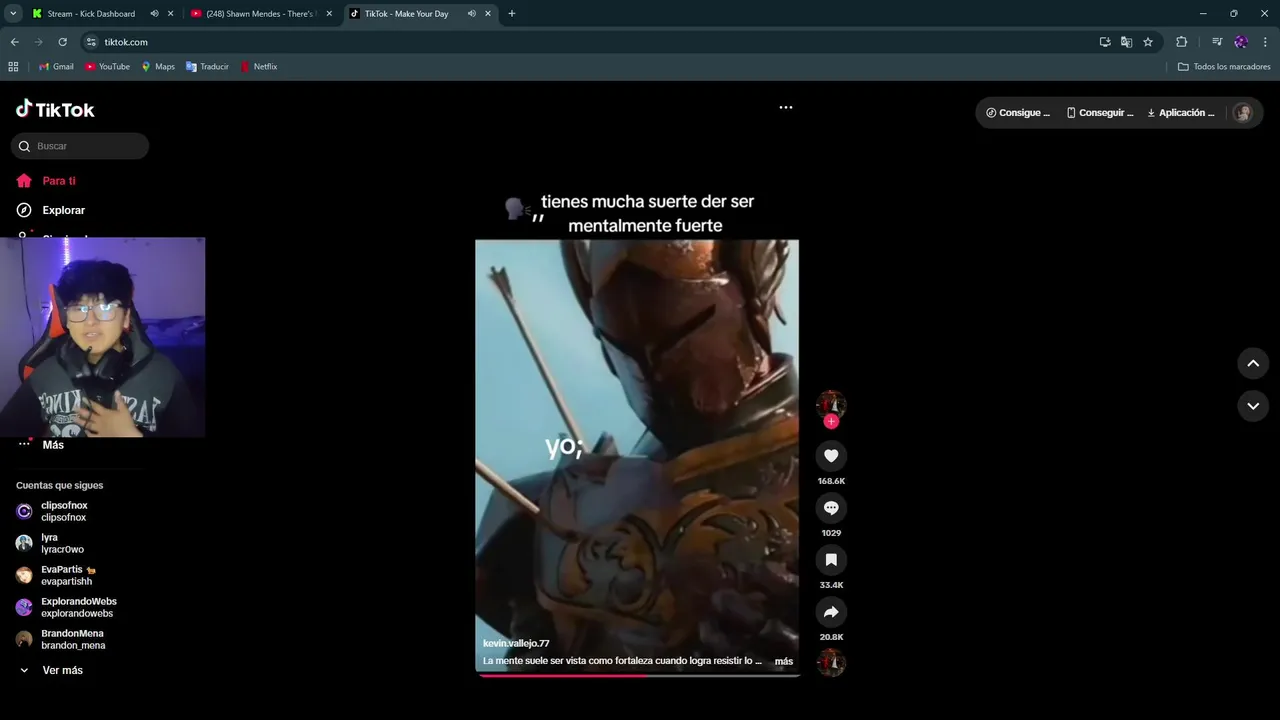Open a new browser tab
Viewport: 1280px width, 720px height.
tap(512, 14)
